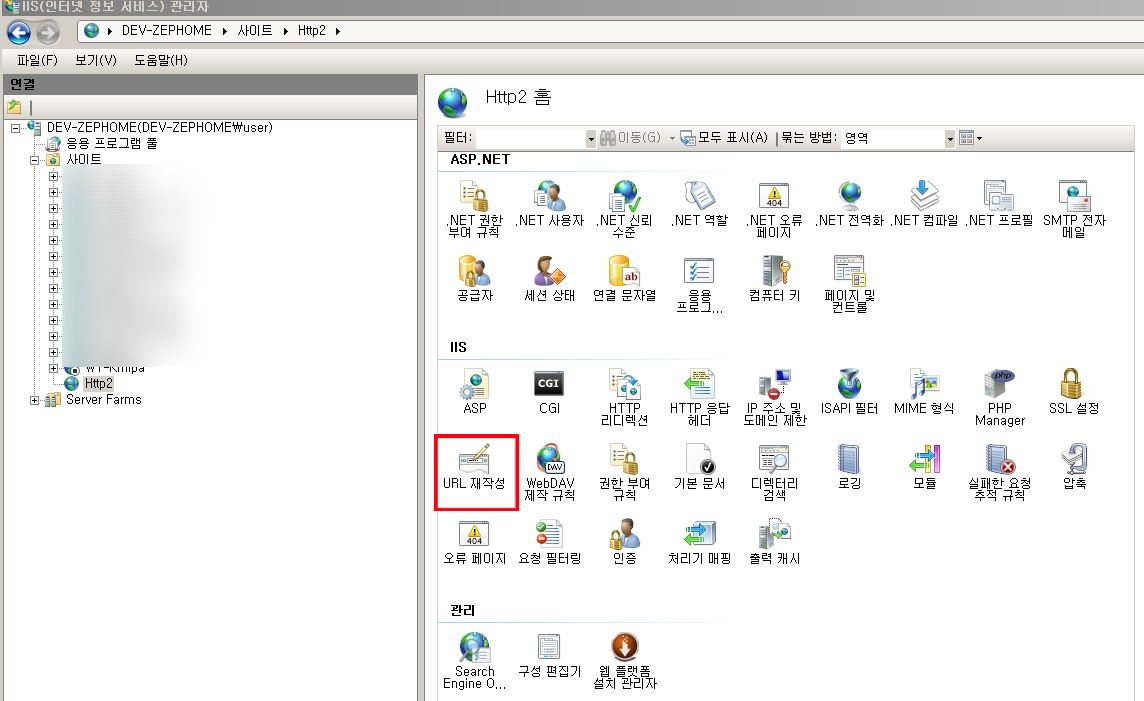The image size is (1144, 701).
Task: Open the 묶는 방법 dropdown
Action: coord(950,138)
